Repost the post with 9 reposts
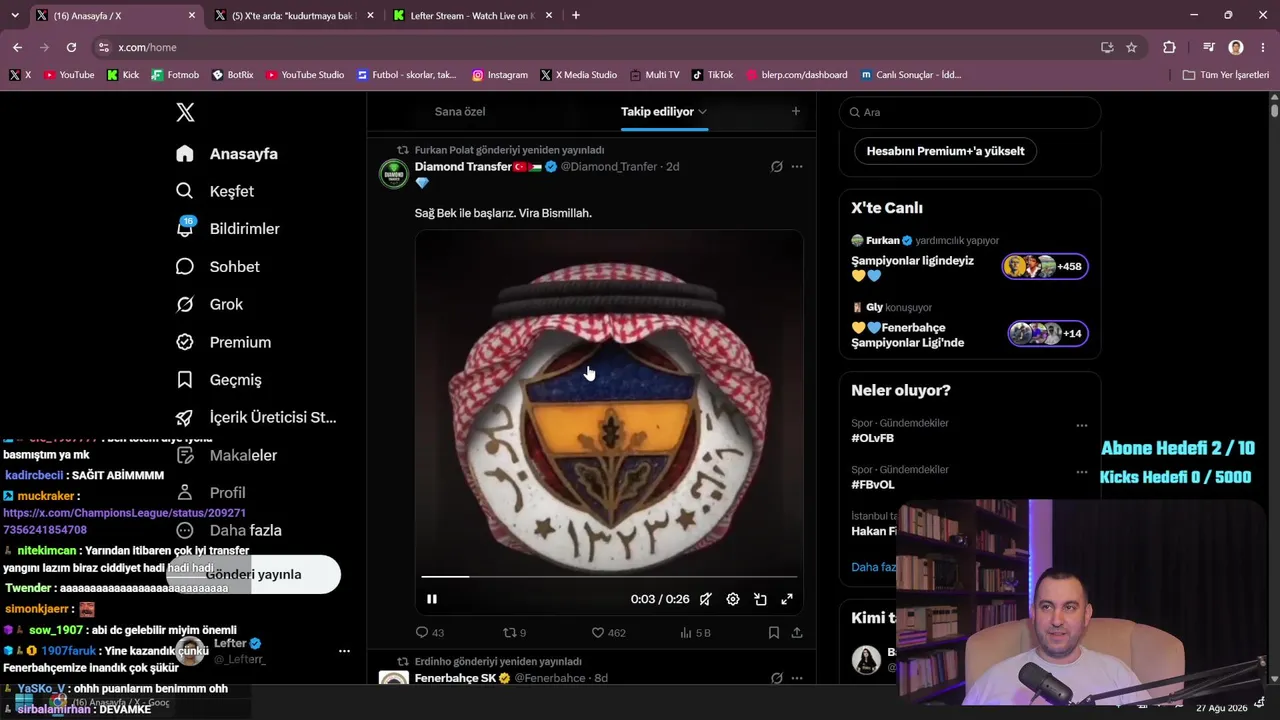The height and width of the screenshot is (720, 1280). 514,632
